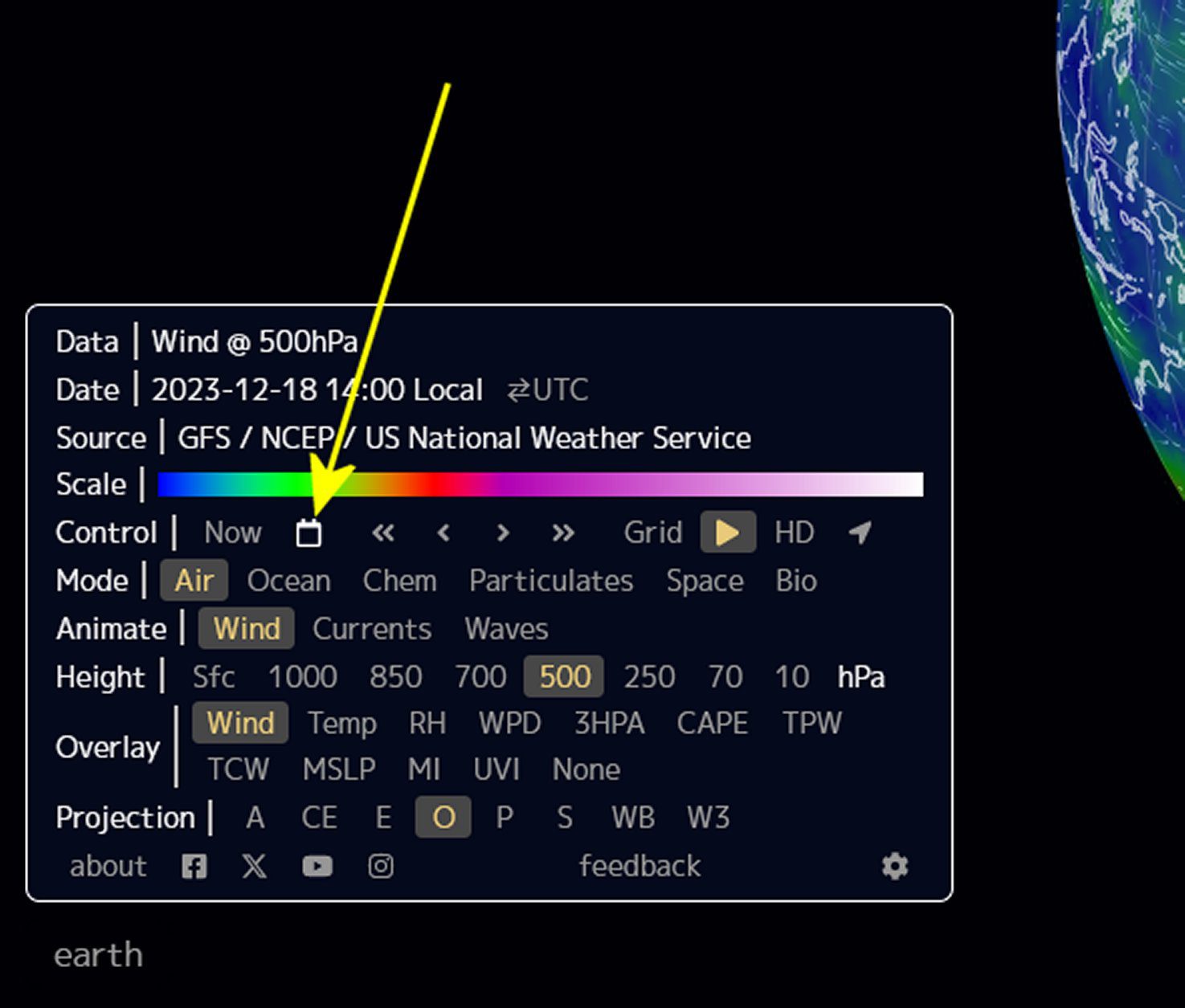The width and height of the screenshot is (1185, 1008).
Task: Toggle HD mode
Action: coord(794,533)
